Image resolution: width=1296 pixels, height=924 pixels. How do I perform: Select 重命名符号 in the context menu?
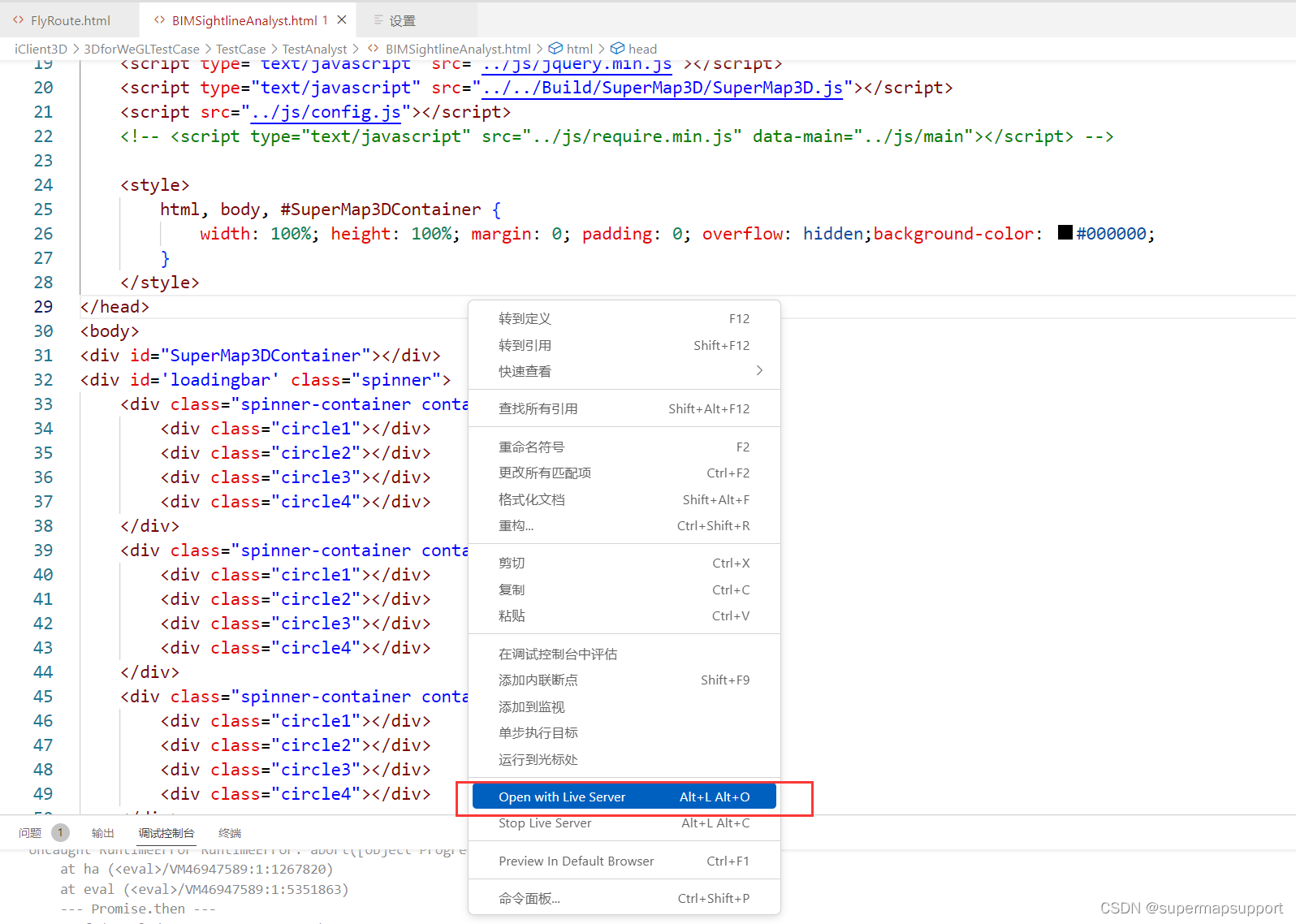pyautogui.click(x=624, y=447)
